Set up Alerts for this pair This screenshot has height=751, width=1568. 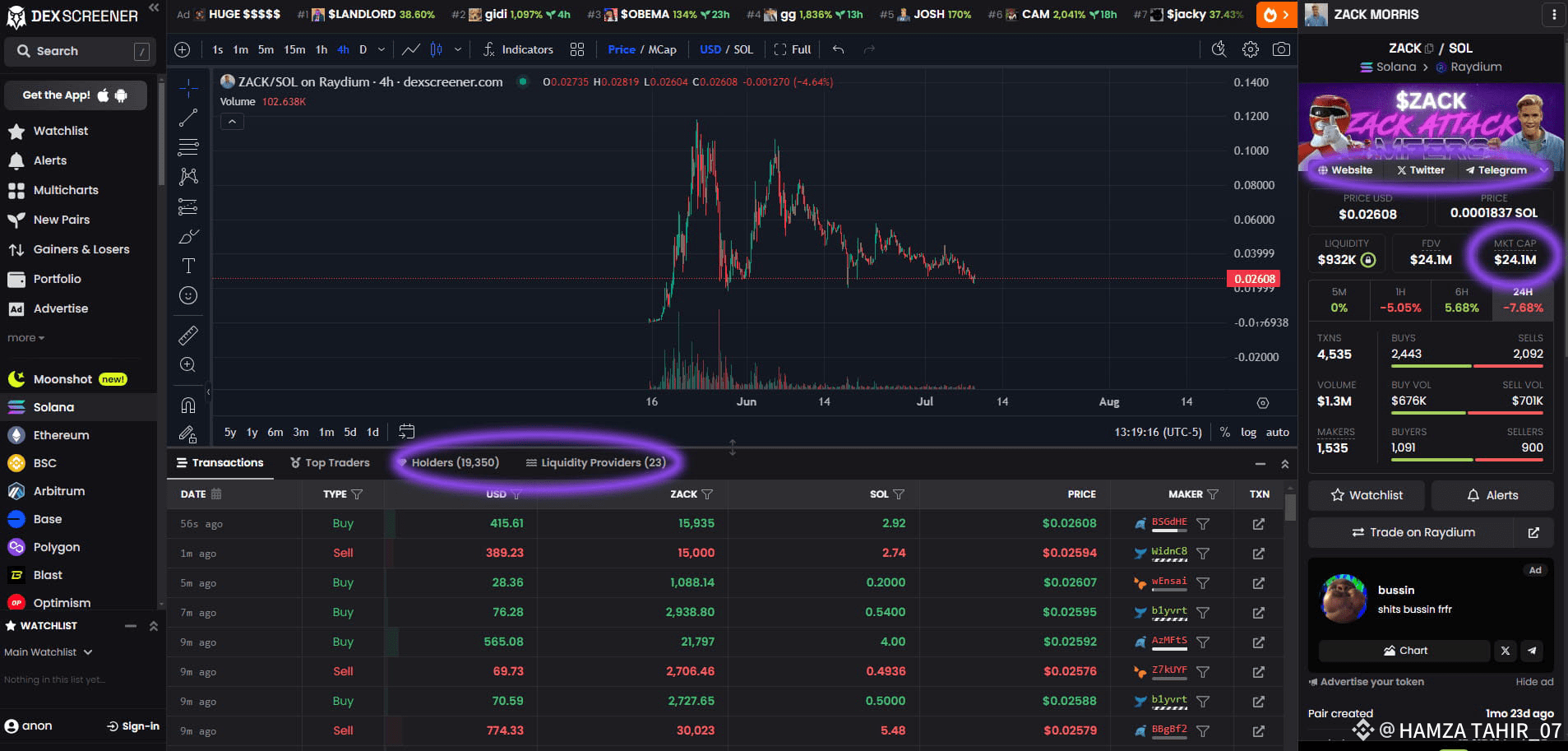[x=1492, y=495]
